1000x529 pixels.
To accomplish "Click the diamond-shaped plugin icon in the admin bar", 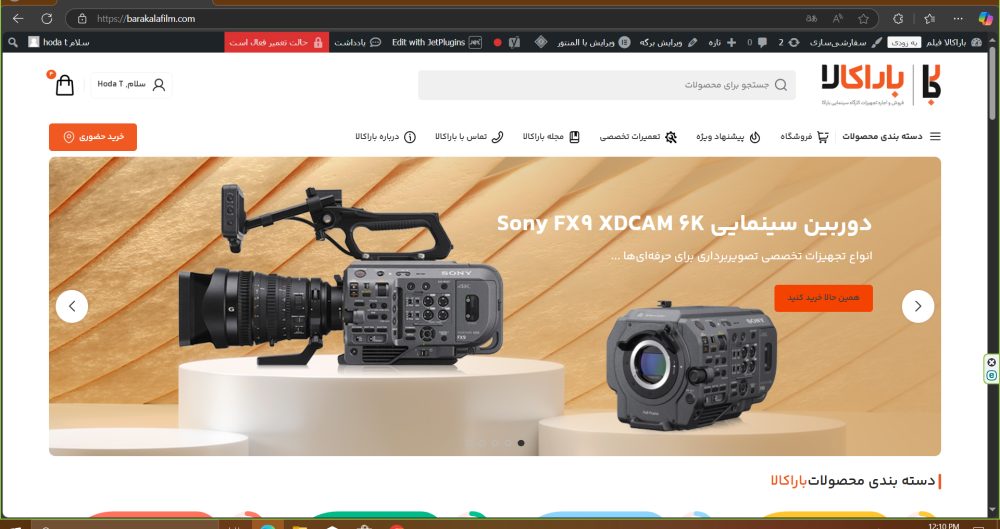I will pos(540,42).
